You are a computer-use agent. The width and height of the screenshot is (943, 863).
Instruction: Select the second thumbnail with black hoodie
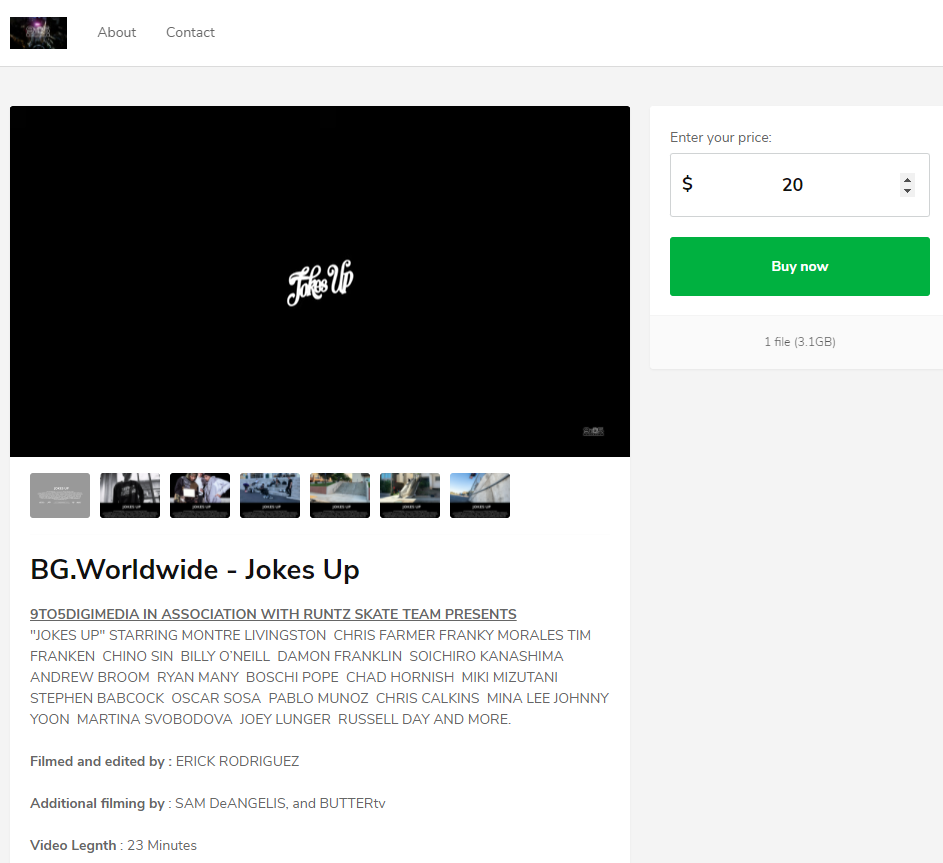coord(130,495)
